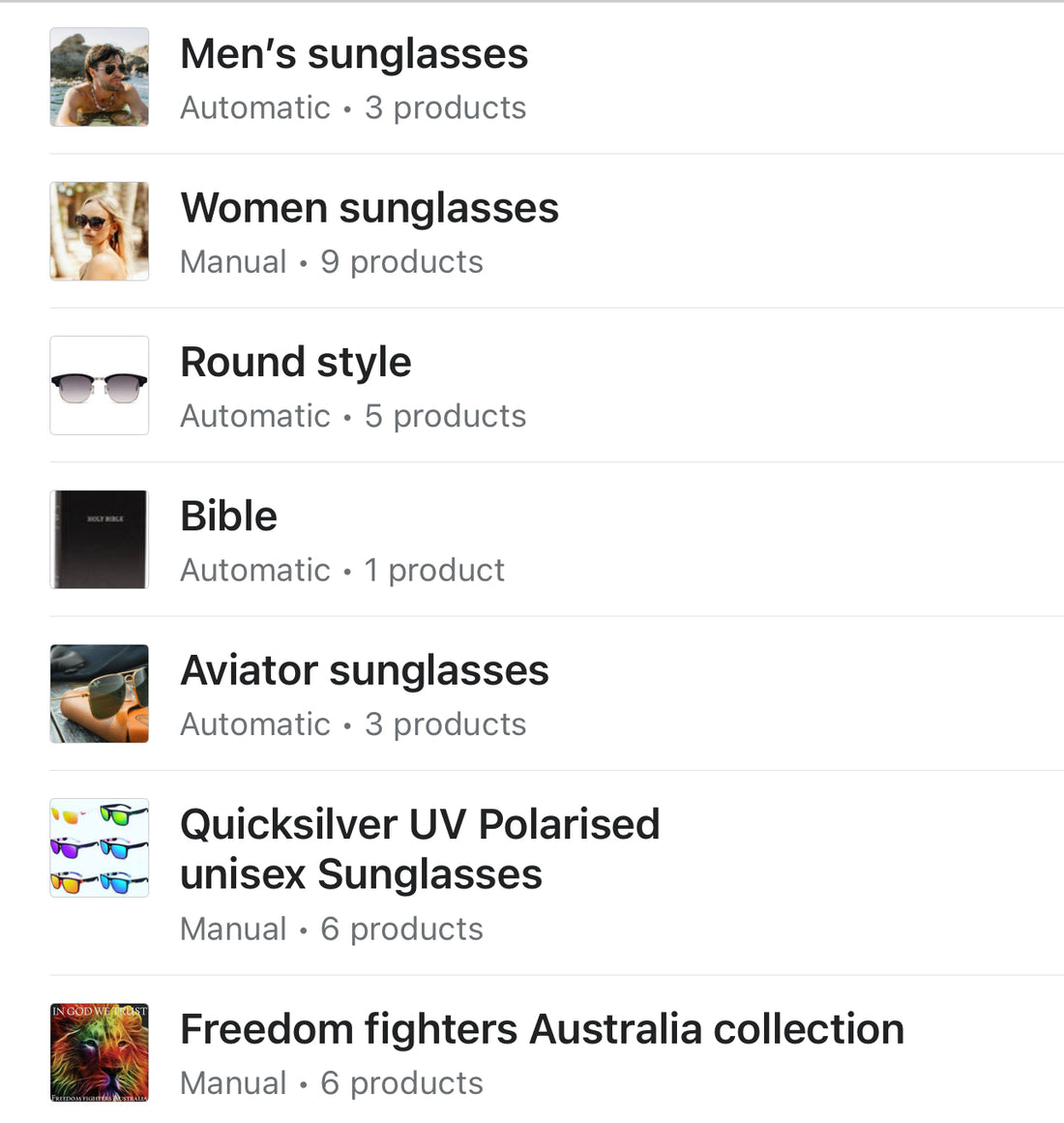The image size is (1064, 1123).
Task: Click "Automatic • 3 products" under Men's sunglasses
Action: pyautogui.click(x=353, y=108)
